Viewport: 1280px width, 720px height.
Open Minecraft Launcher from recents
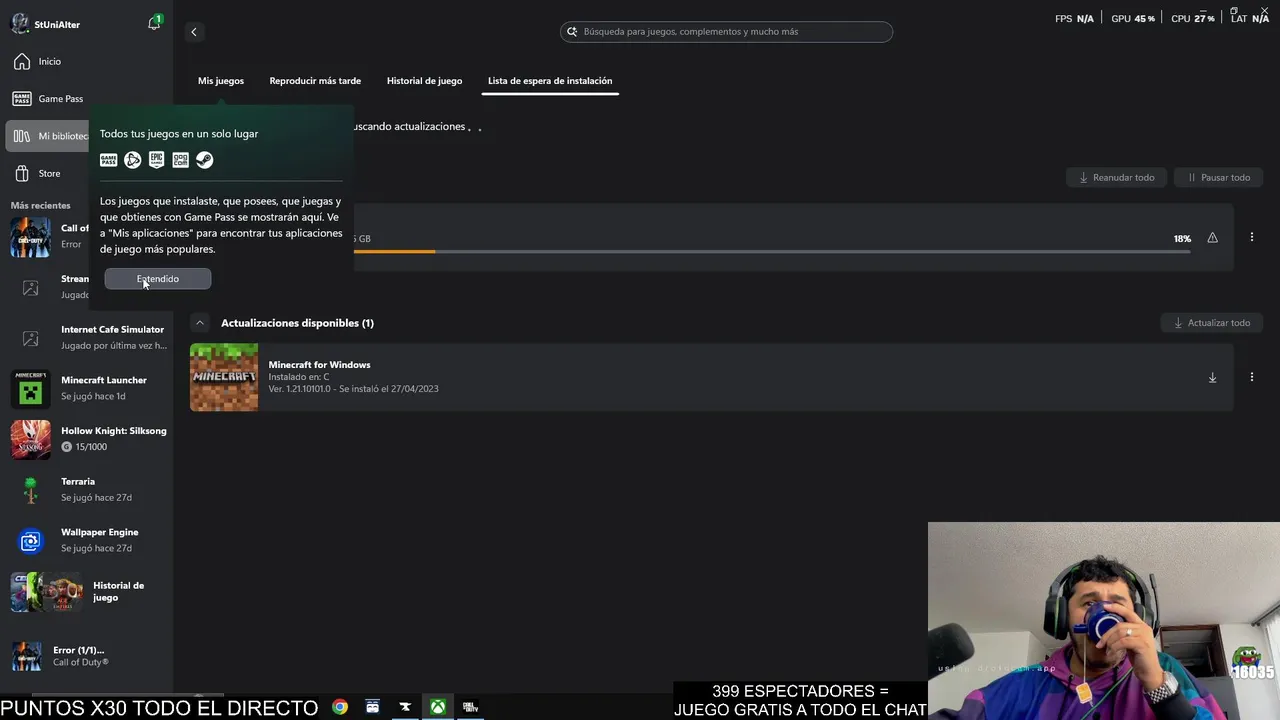(87, 388)
